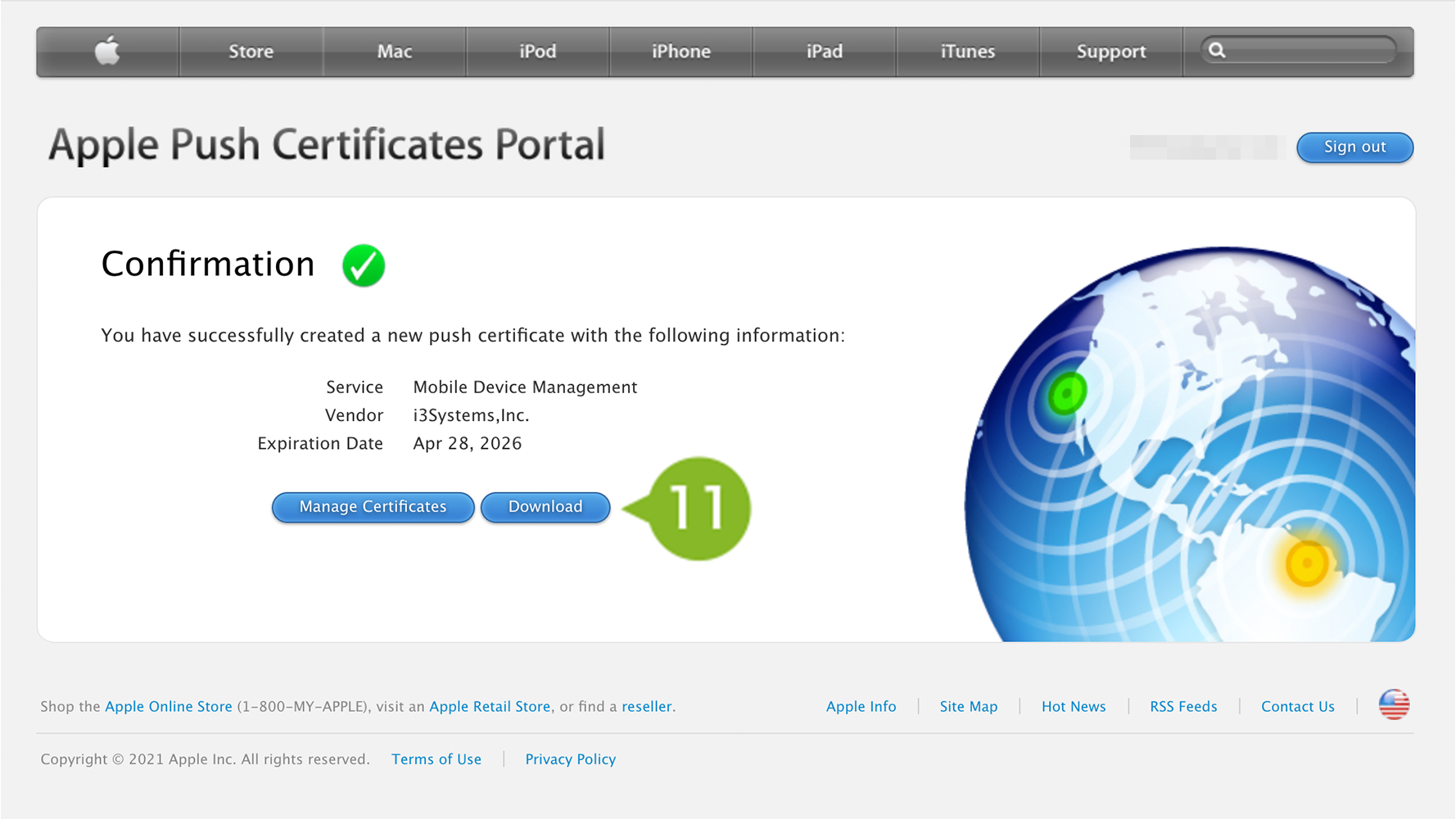Click inside the navigation search field
The width and height of the screenshot is (1456, 819).
[1299, 51]
